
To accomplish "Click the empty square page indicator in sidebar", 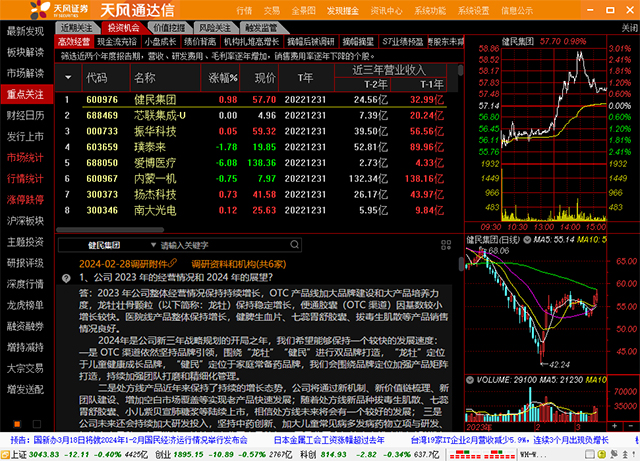I will tap(37, 424).
